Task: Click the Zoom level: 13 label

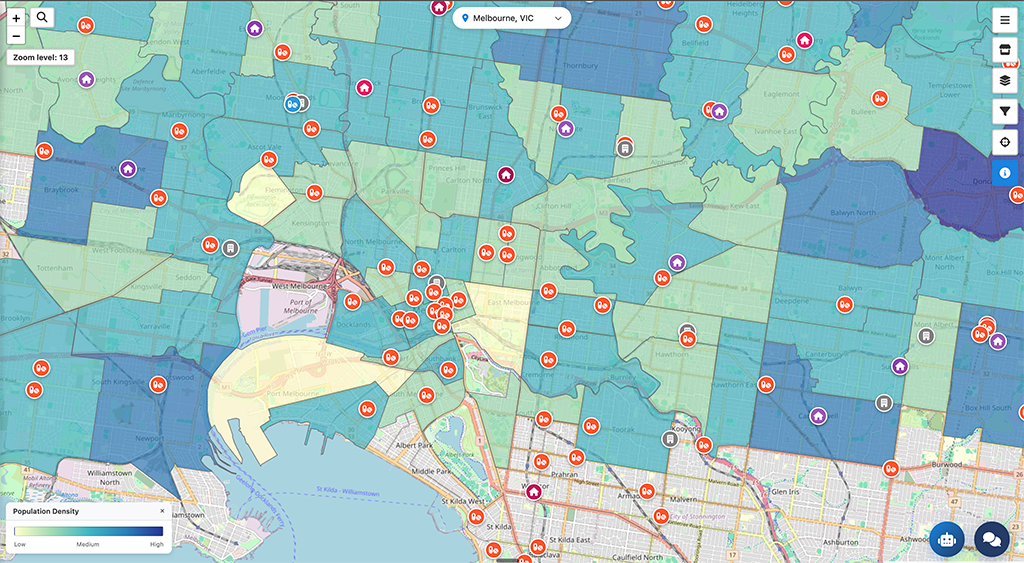Action: tap(41, 58)
